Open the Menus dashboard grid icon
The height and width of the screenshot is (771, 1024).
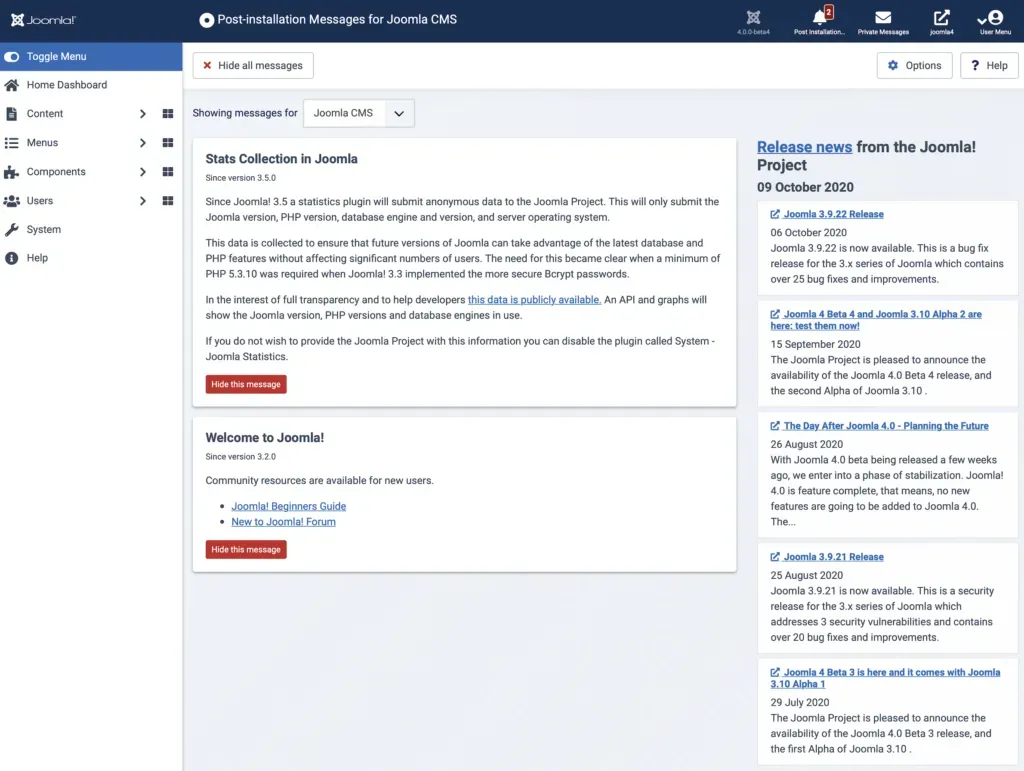(x=167, y=142)
